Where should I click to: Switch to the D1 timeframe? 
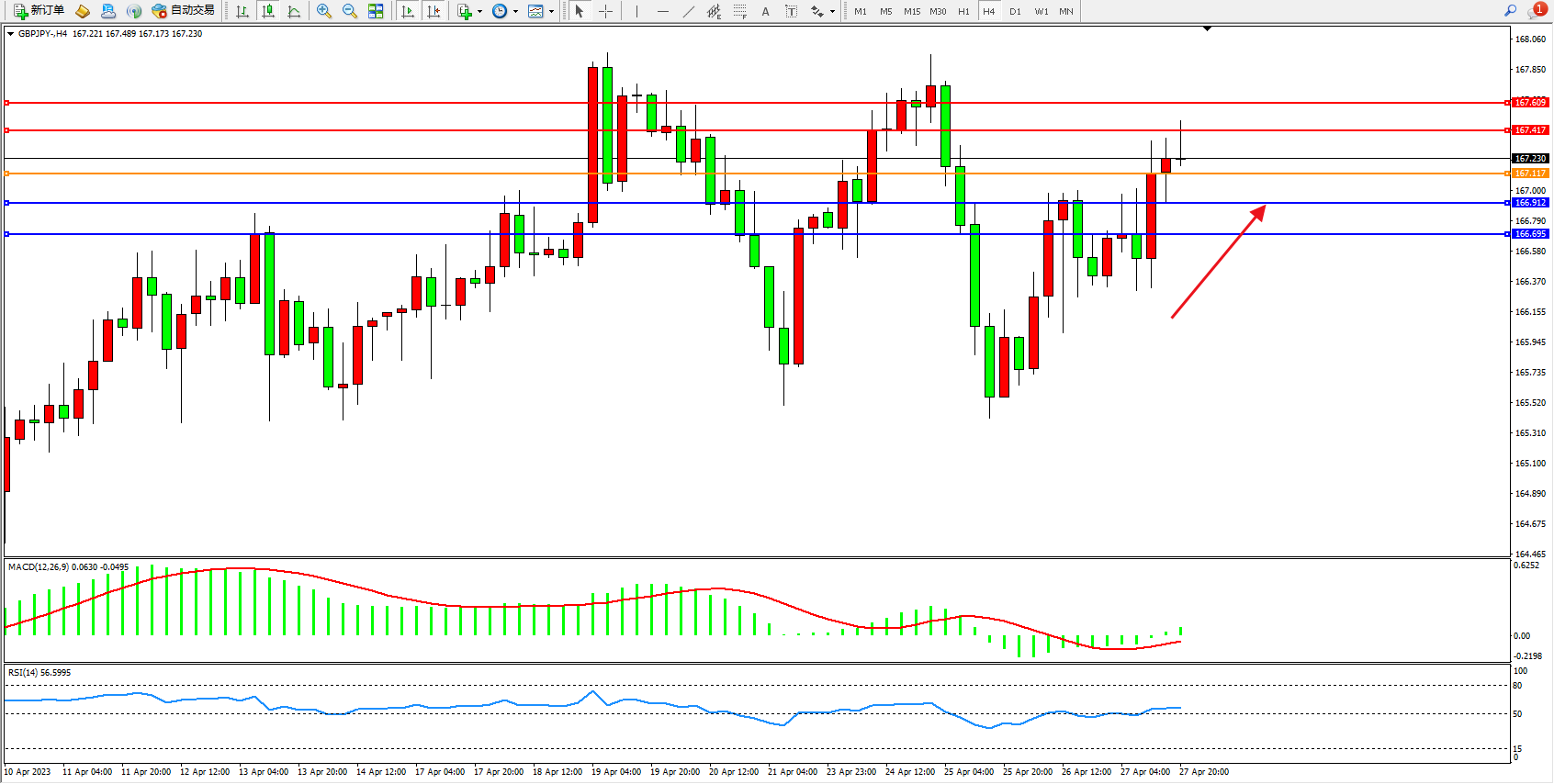pyautogui.click(x=1015, y=11)
